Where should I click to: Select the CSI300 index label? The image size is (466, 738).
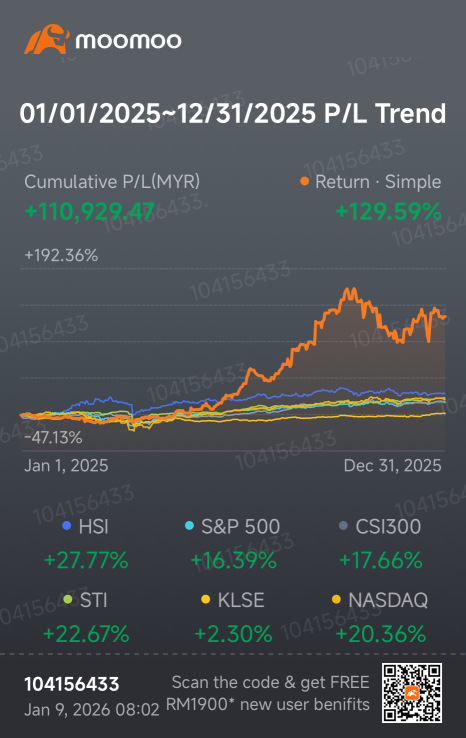[x=388, y=527]
